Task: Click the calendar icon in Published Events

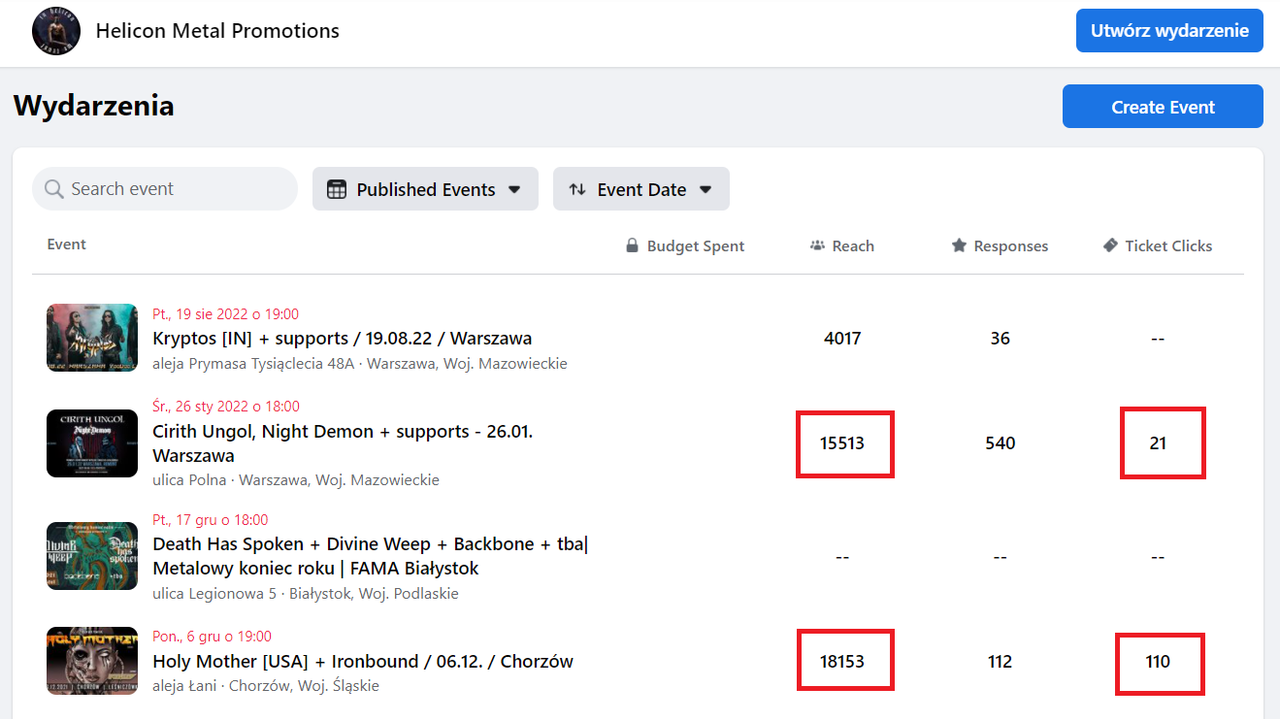Action: [337, 190]
